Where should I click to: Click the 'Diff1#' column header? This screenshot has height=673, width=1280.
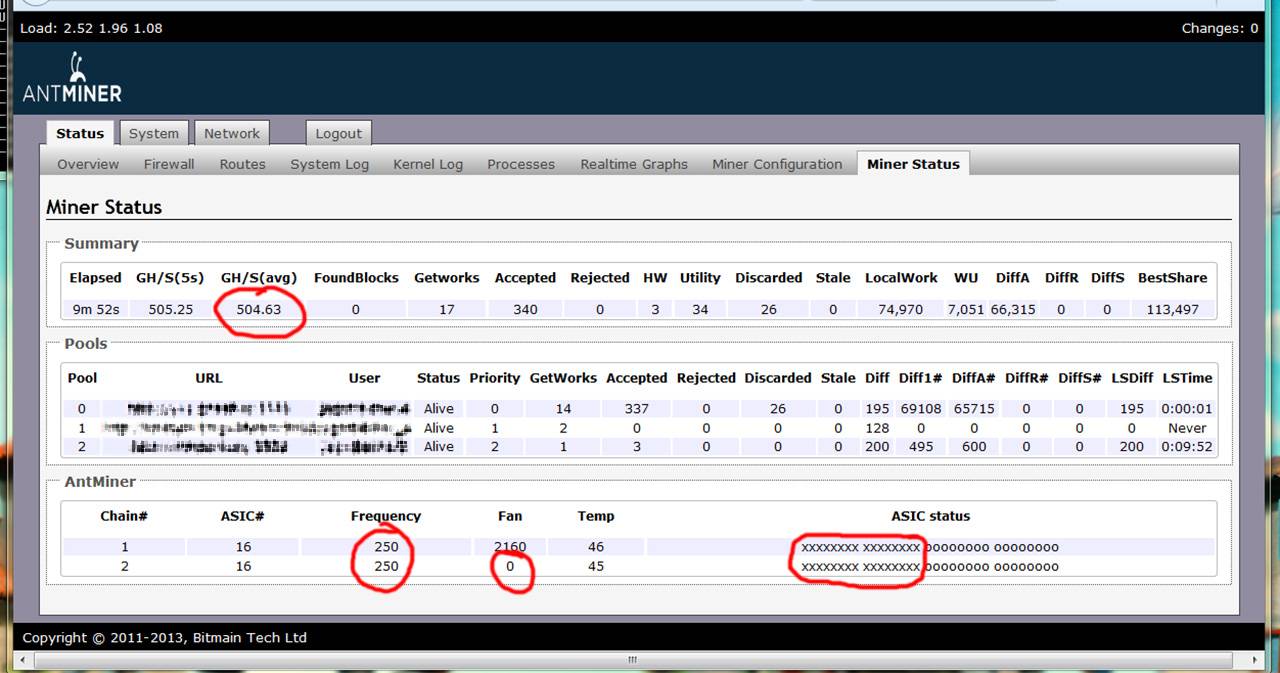tap(920, 378)
